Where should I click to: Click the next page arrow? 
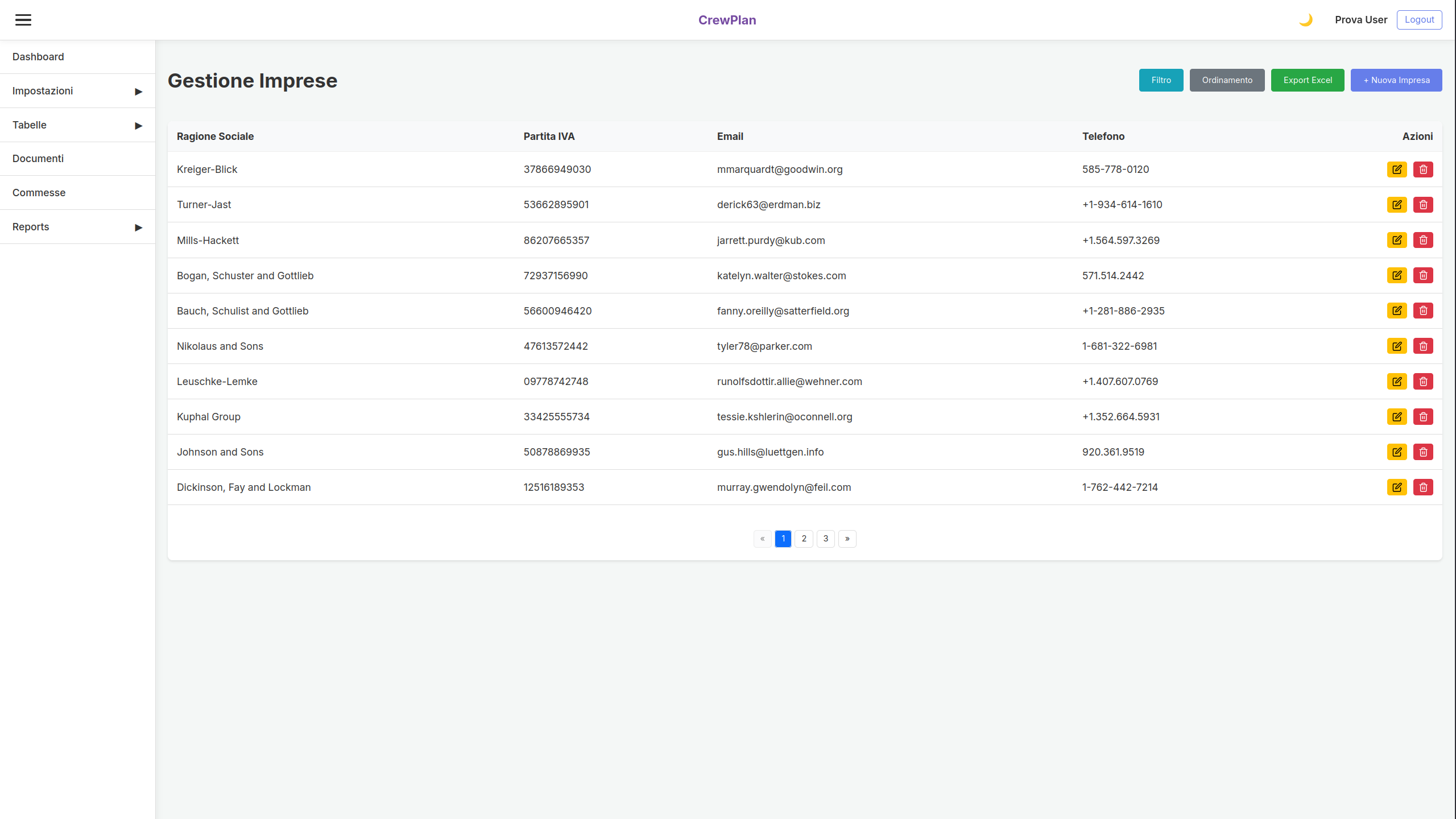847,539
